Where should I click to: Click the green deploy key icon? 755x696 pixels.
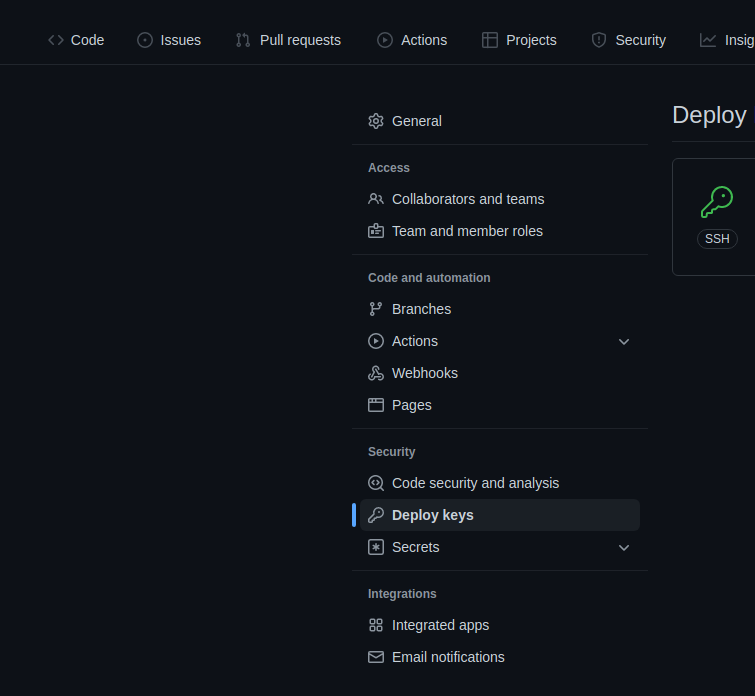coord(716,202)
